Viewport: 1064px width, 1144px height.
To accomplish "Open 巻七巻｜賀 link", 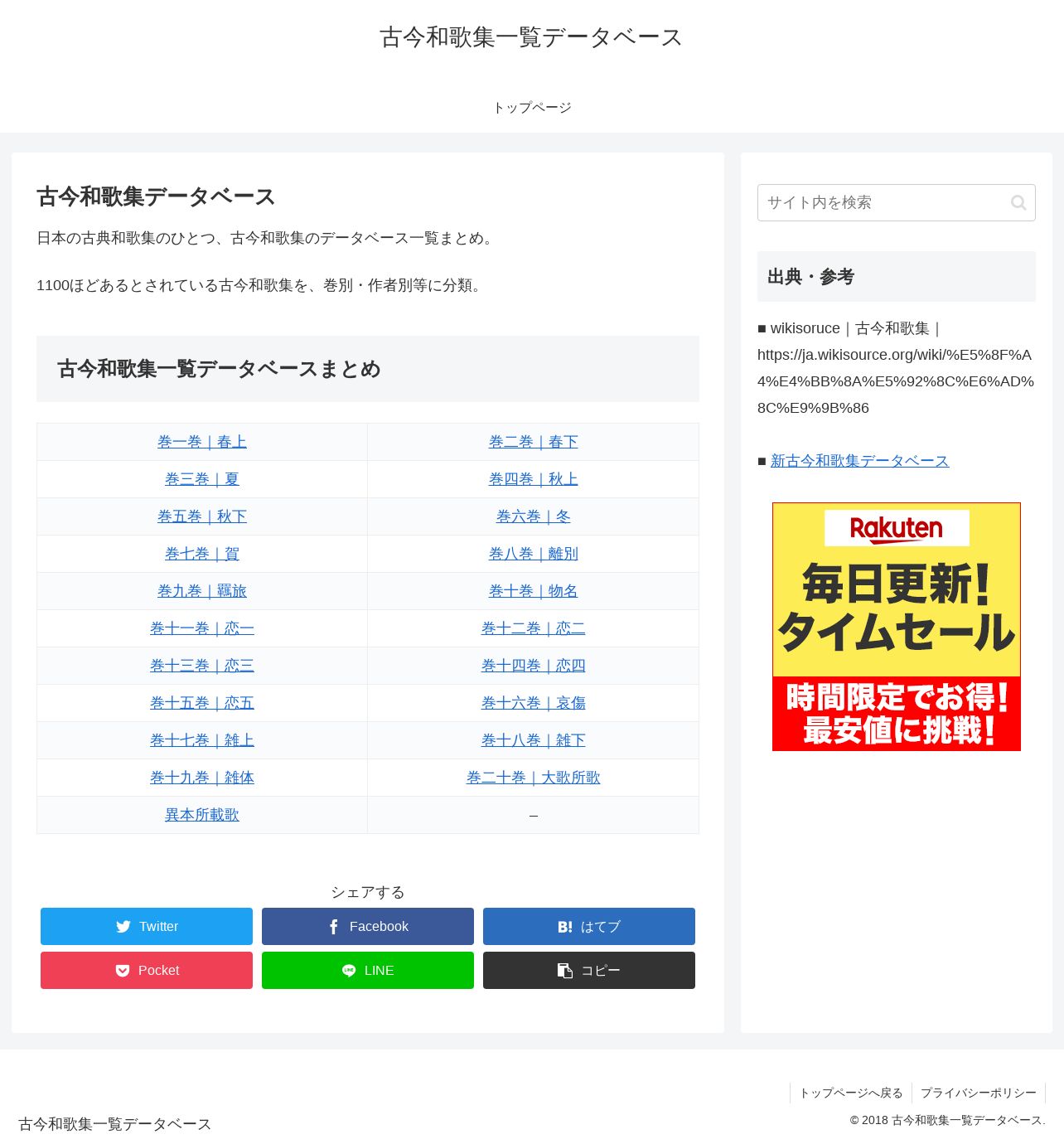I will (x=202, y=554).
